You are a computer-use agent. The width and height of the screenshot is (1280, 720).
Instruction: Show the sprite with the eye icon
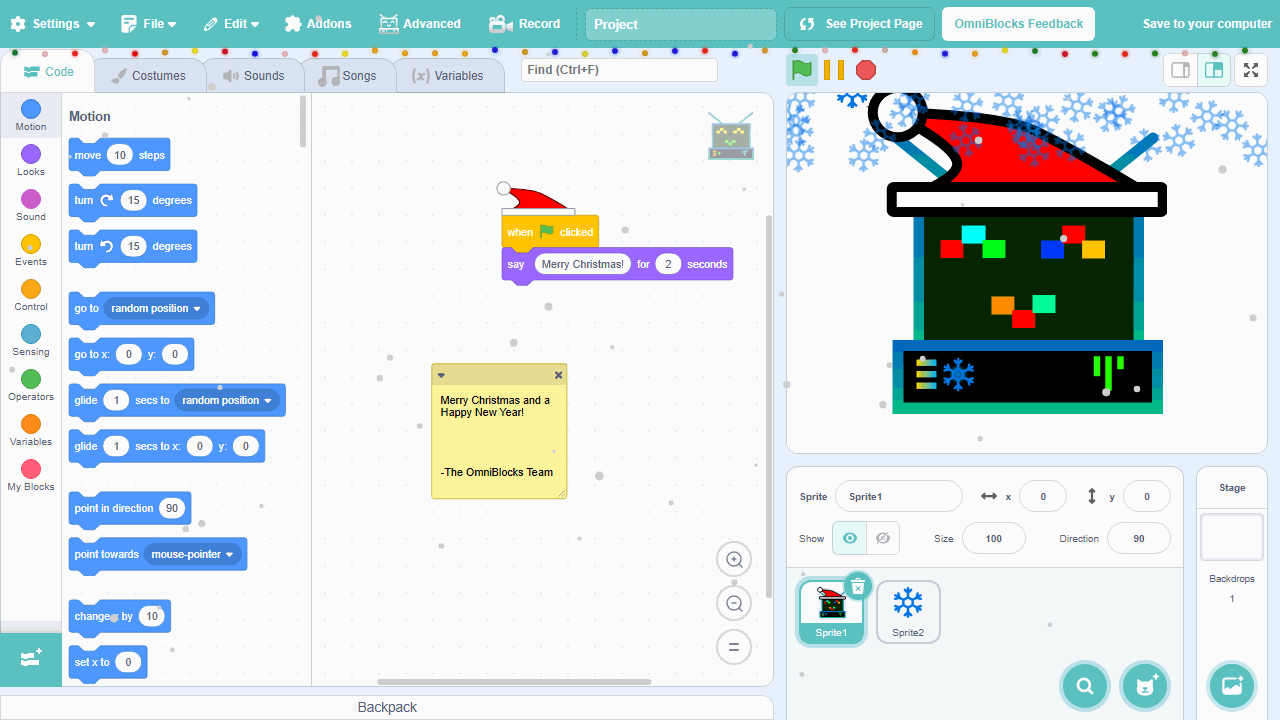pyautogui.click(x=849, y=538)
